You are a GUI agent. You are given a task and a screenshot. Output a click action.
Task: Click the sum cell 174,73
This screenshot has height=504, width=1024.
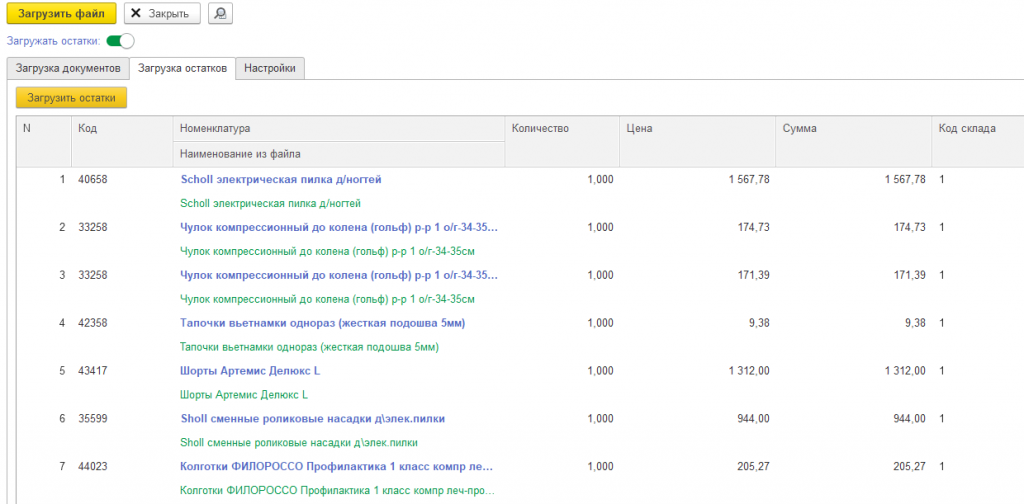point(910,227)
